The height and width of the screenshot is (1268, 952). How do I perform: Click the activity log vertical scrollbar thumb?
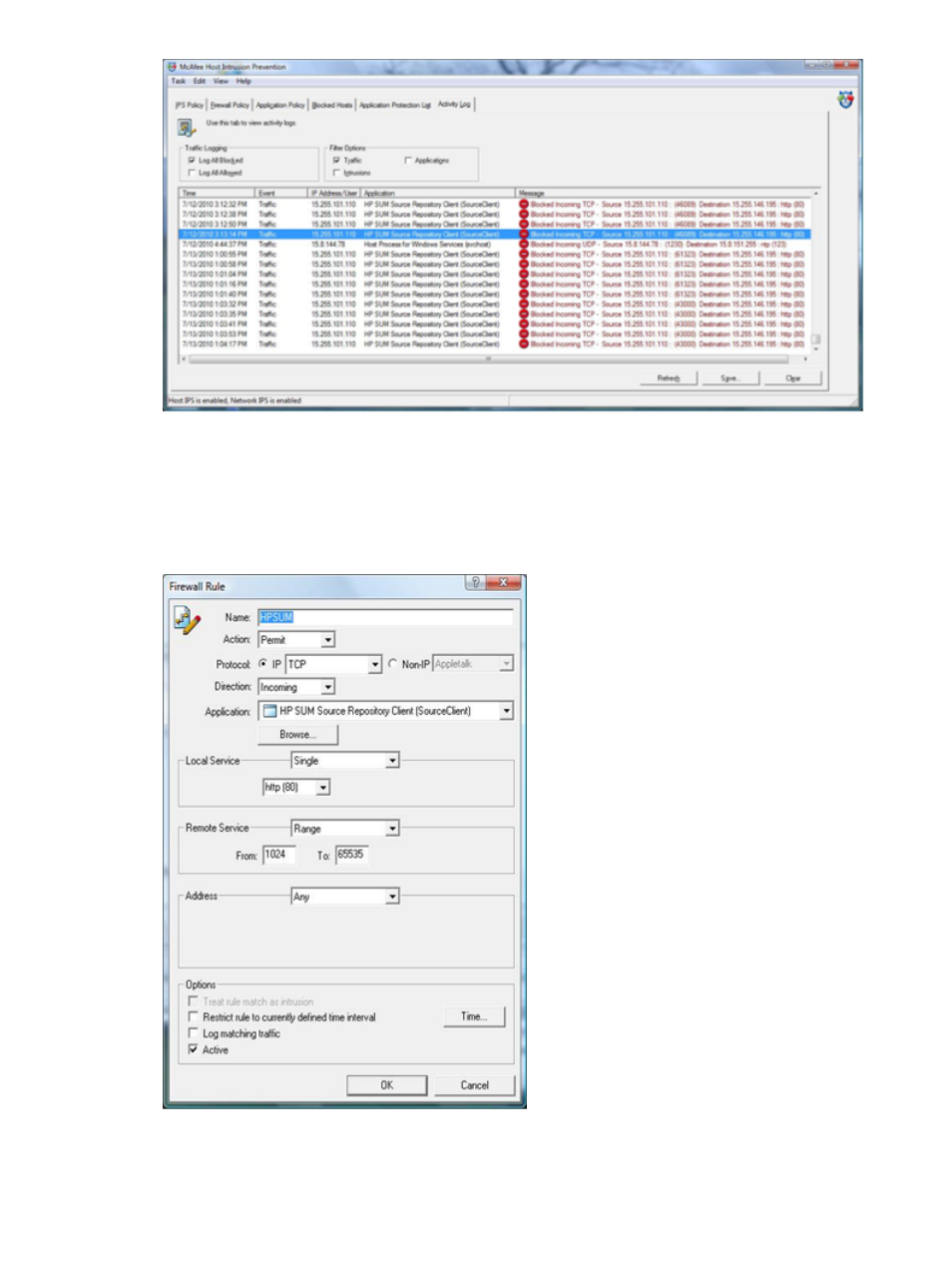(815, 339)
